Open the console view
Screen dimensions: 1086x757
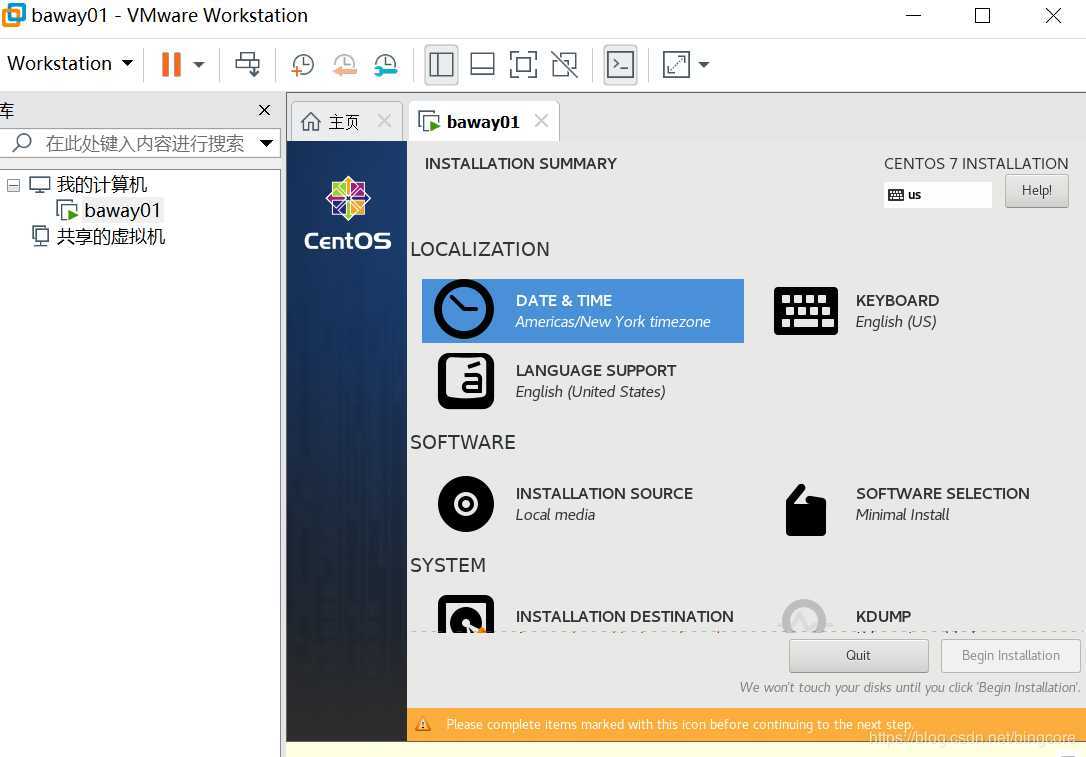pyautogui.click(x=621, y=64)
